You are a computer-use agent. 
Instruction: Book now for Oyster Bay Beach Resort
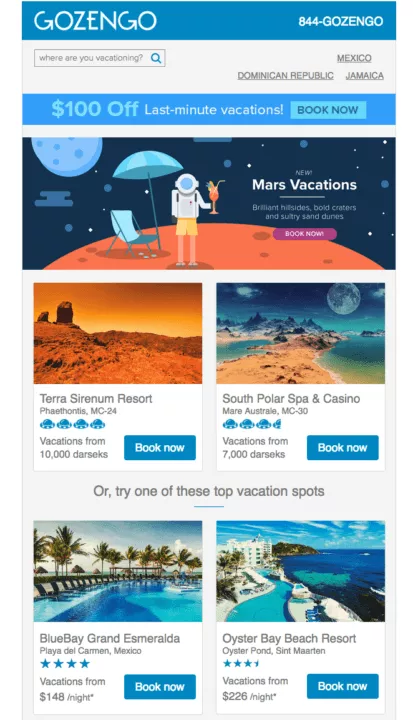point(343,686)
